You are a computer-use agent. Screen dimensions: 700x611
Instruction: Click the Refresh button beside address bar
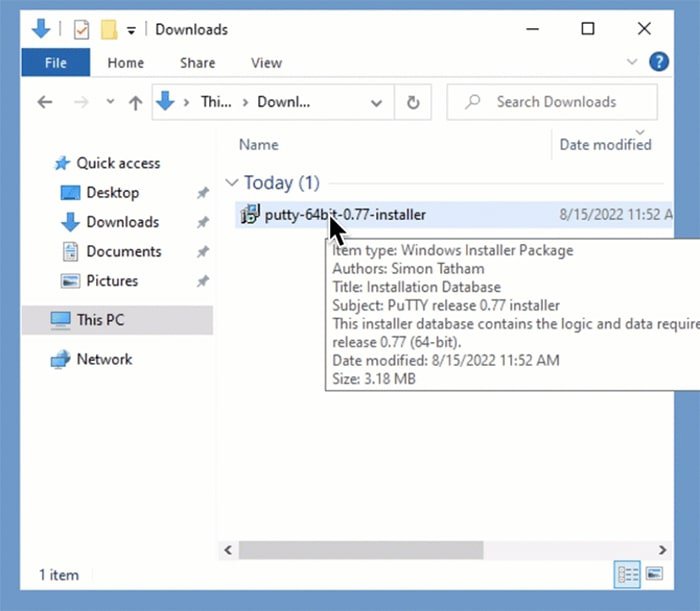[x=412, y=102]
